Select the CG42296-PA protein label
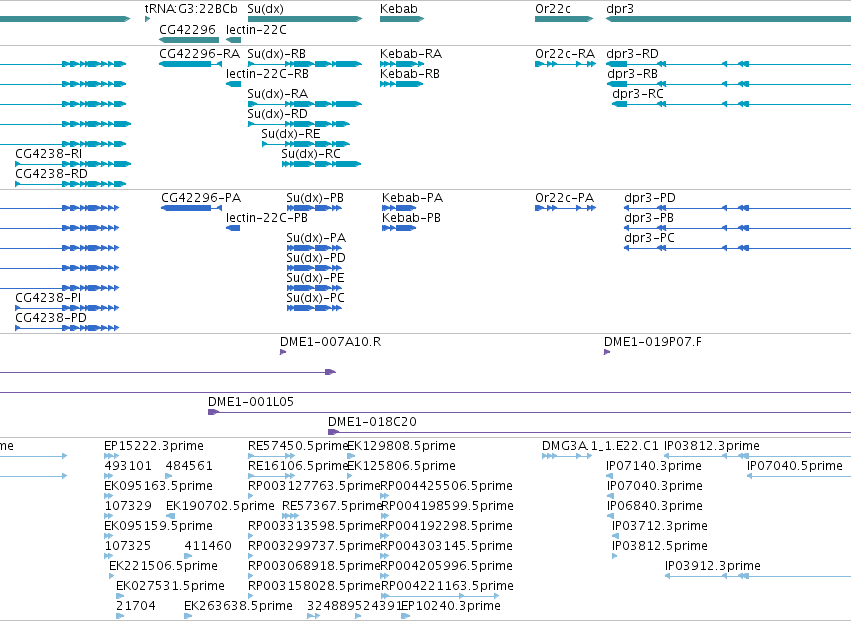851x621 pixels. click(x=201, y=198)
